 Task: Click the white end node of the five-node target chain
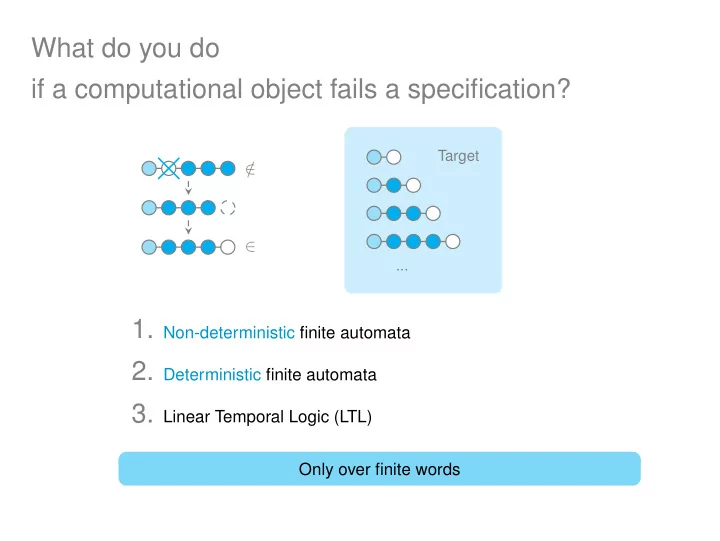tap(453, 241)
